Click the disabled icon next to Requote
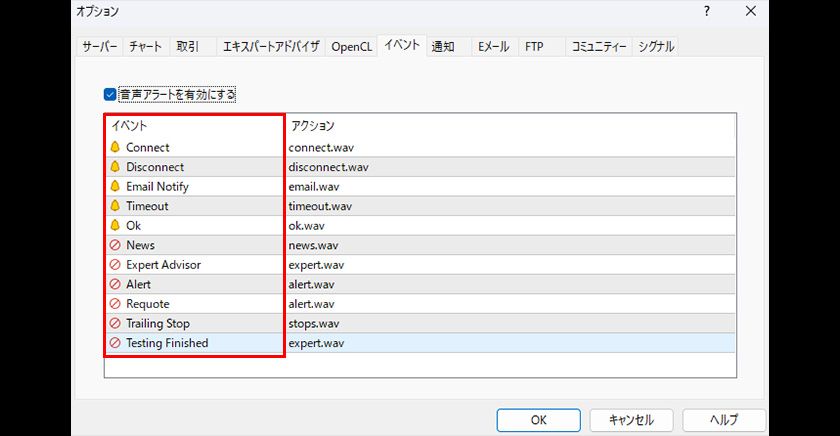This screenshot has height=436, width=840. pyautogui.click(x=115, y=304)
